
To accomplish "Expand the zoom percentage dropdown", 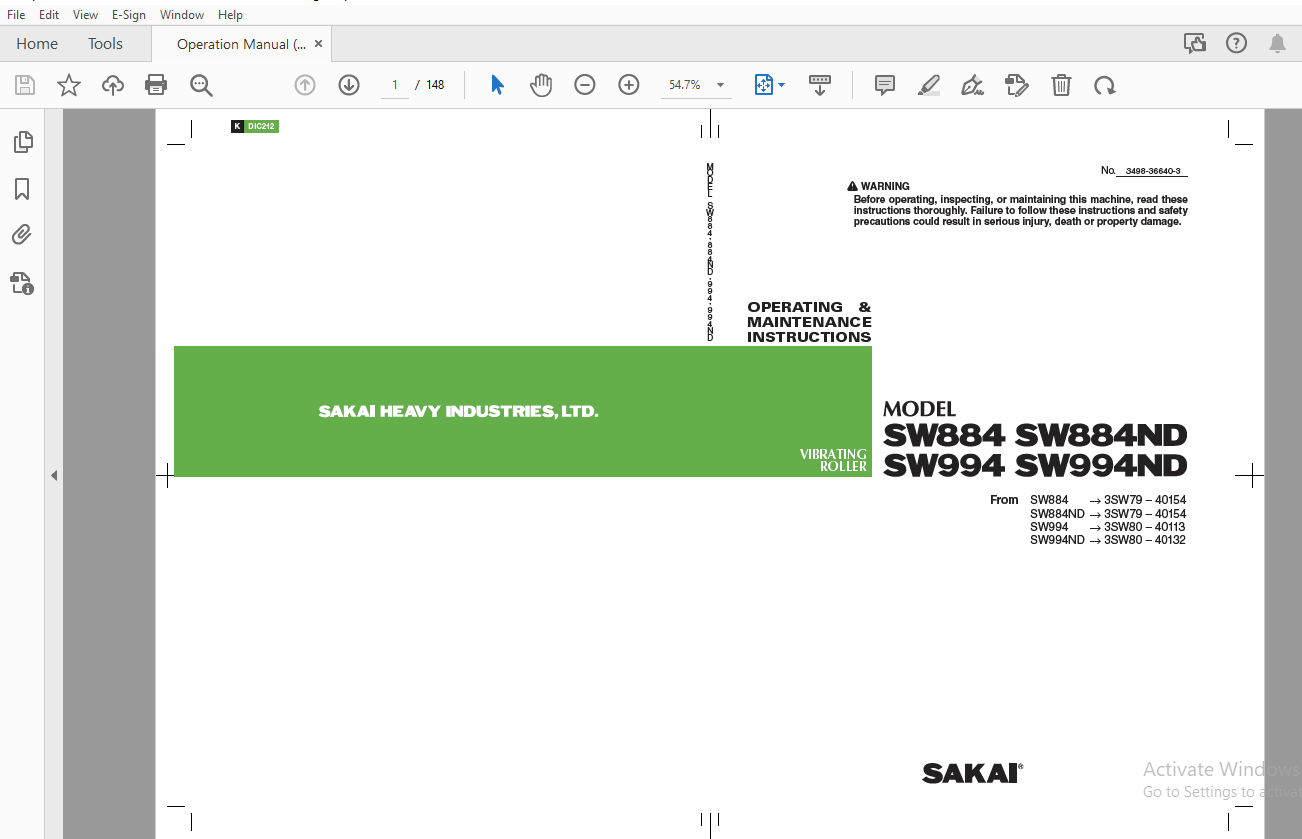I will pyautogui.click(x=720, y=85).
